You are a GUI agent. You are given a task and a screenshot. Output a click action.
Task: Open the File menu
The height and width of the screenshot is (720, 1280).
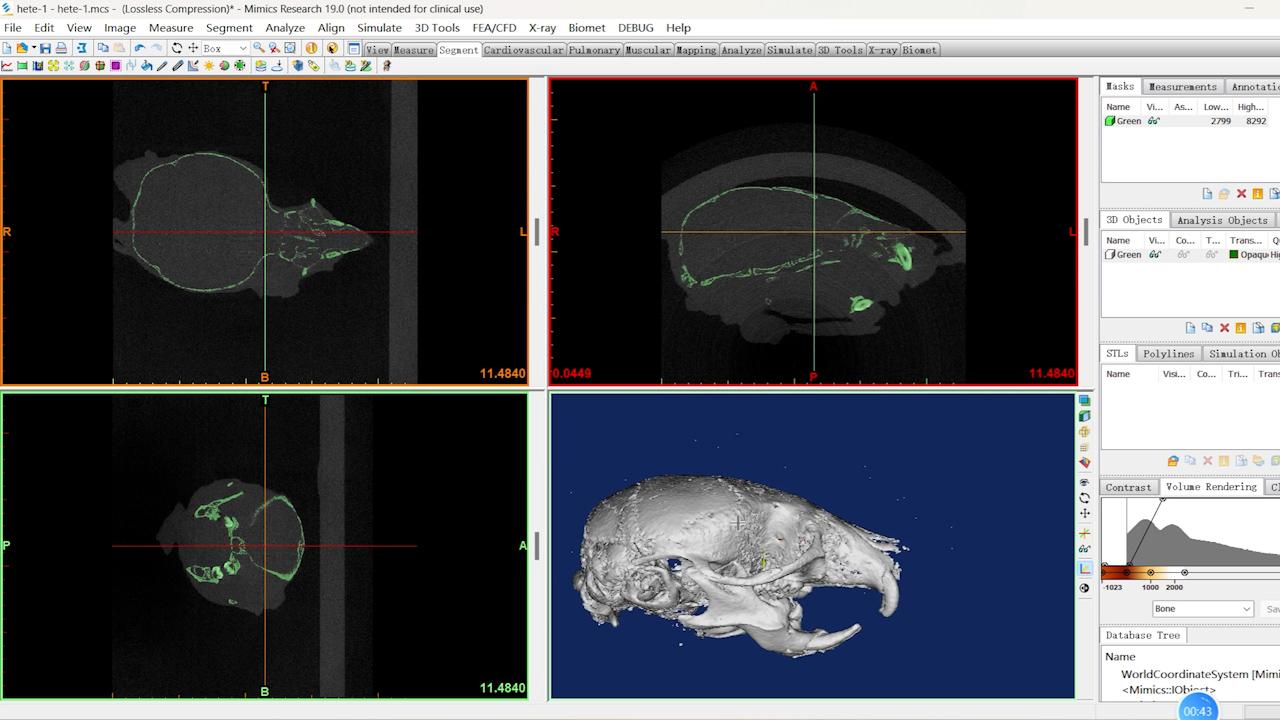[13, 28]
